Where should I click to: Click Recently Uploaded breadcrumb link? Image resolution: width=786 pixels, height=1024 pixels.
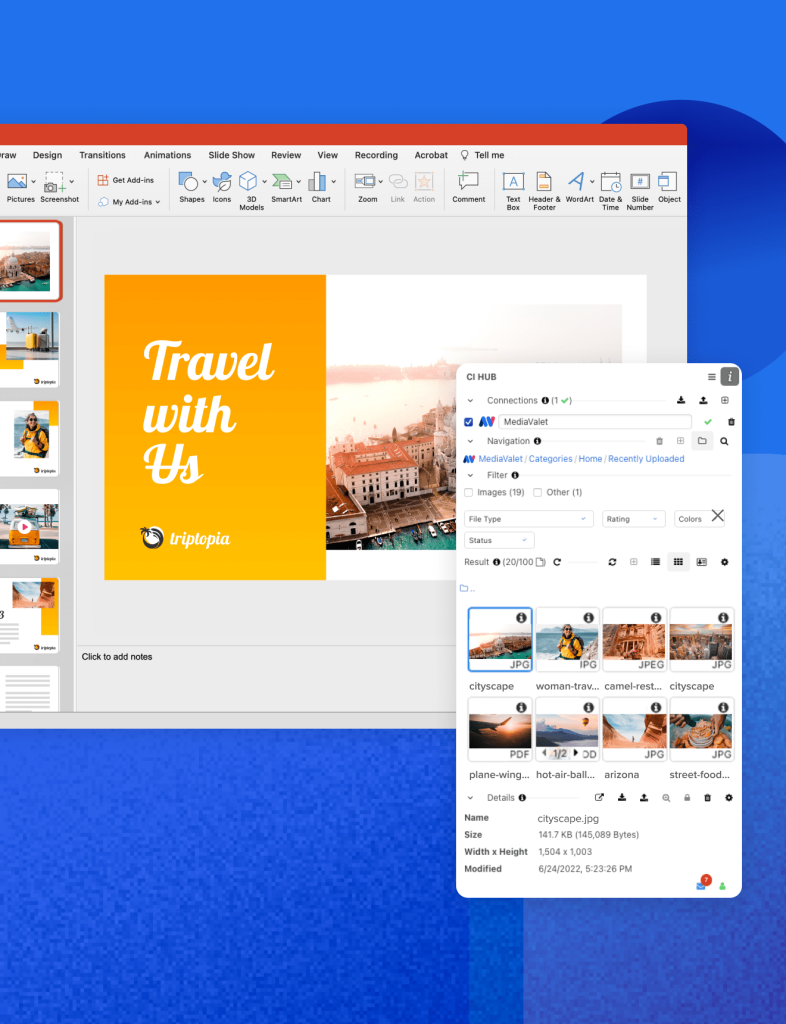(x=646, y=459)
